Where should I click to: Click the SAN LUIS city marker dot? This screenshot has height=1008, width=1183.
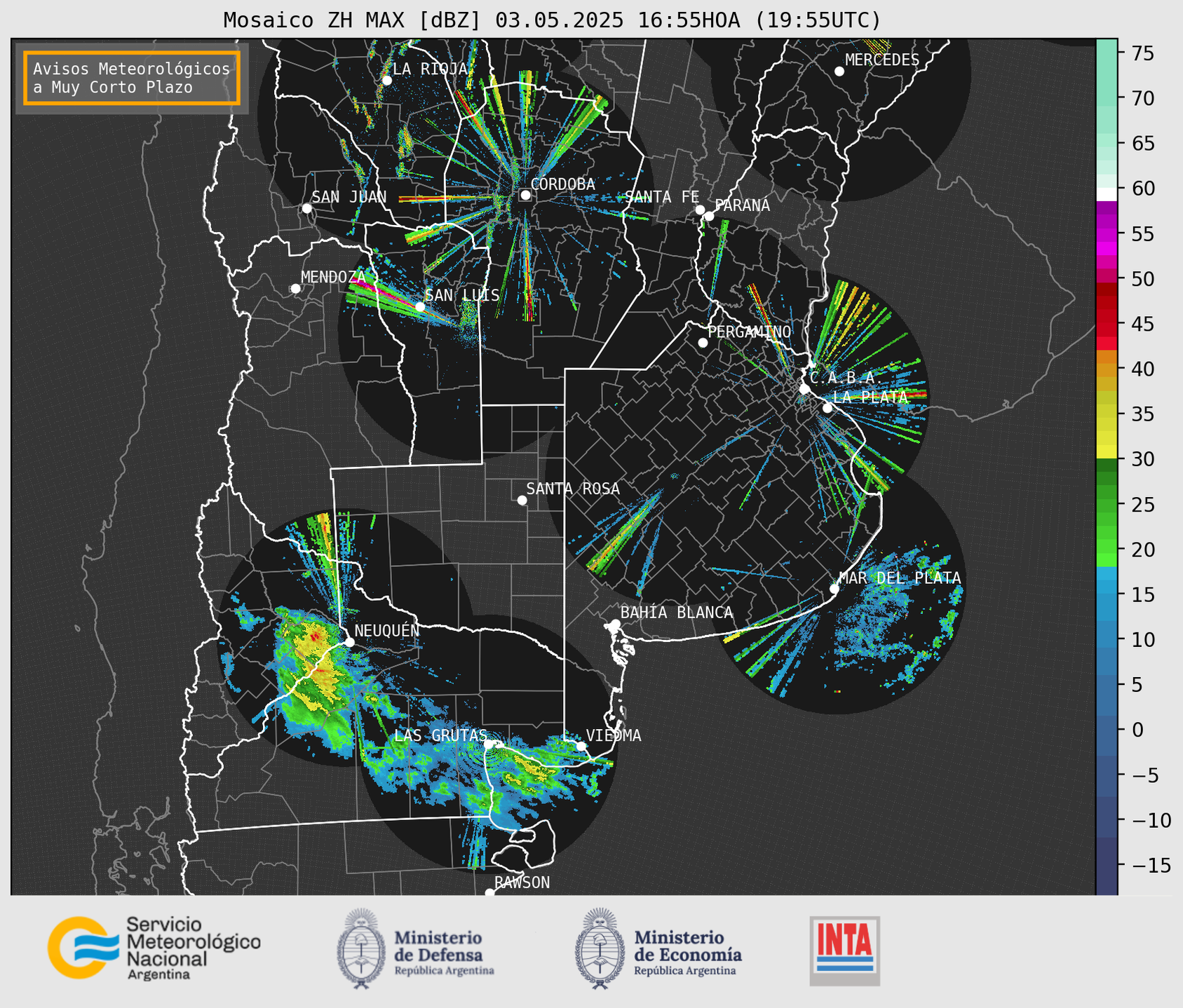(420, 306)
